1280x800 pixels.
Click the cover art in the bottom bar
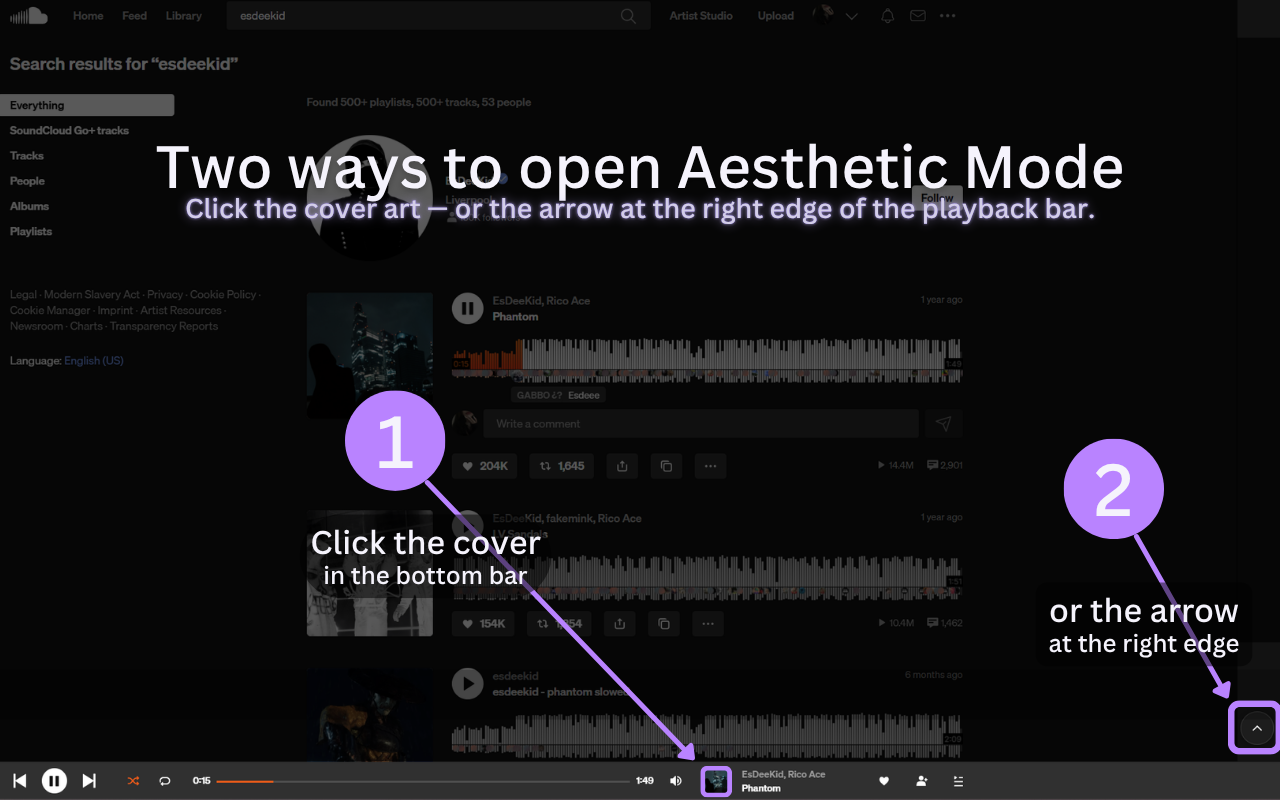(716, 781)
